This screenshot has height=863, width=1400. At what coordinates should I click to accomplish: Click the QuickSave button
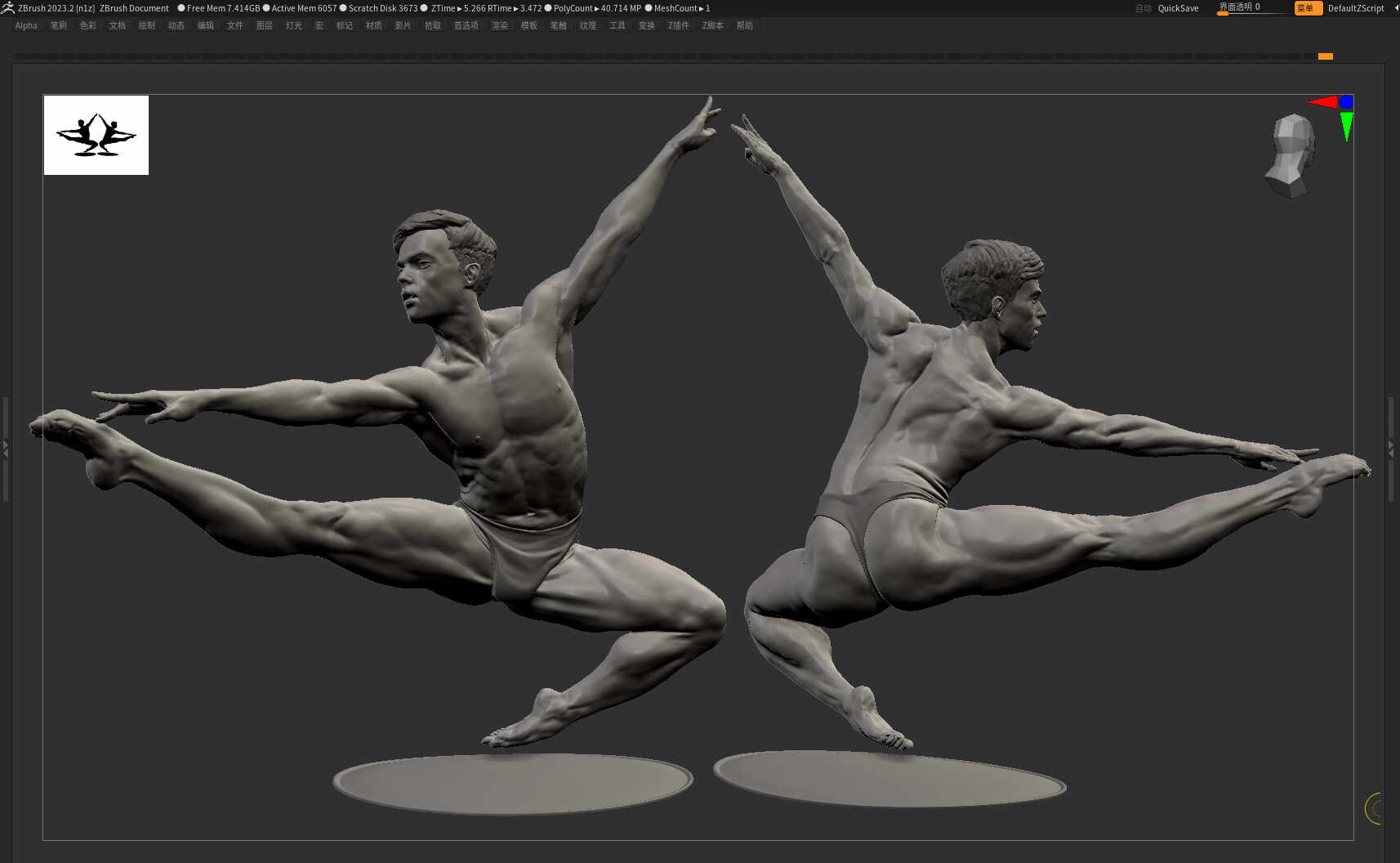coord(1179,8)
